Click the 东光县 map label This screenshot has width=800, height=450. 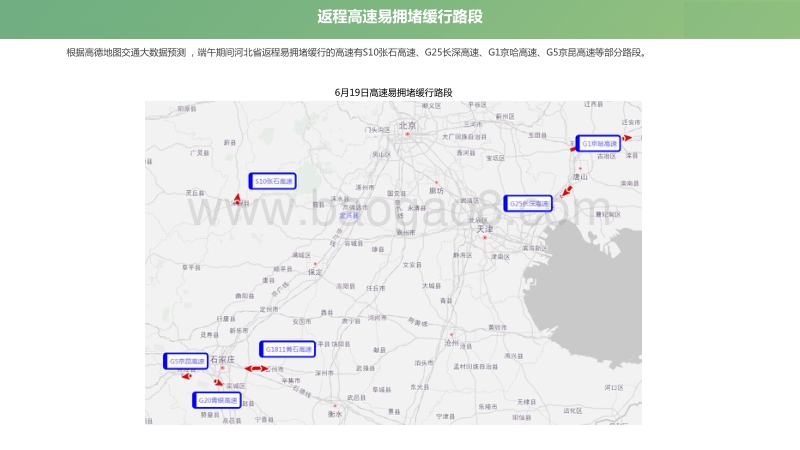(420, 387)
